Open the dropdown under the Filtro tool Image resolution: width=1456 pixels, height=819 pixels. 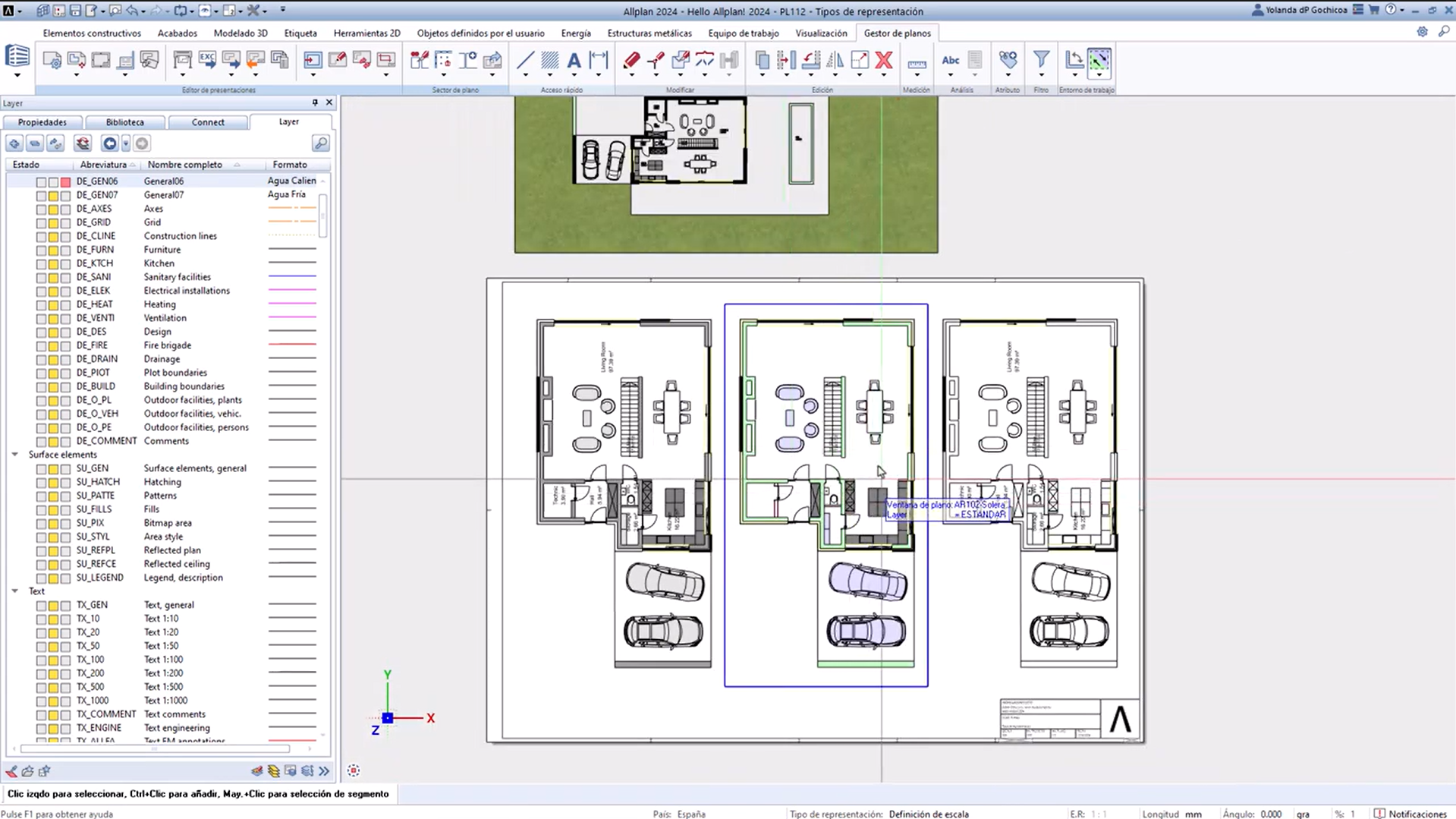pos(1041,76)
